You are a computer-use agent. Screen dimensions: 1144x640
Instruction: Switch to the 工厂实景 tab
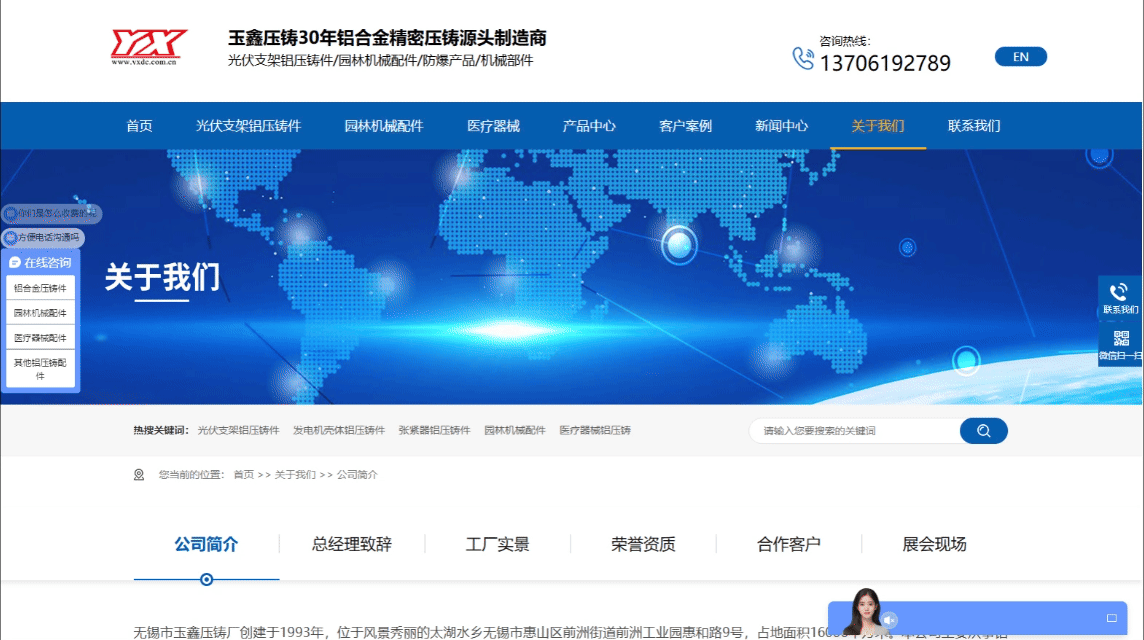click(497, 543)
